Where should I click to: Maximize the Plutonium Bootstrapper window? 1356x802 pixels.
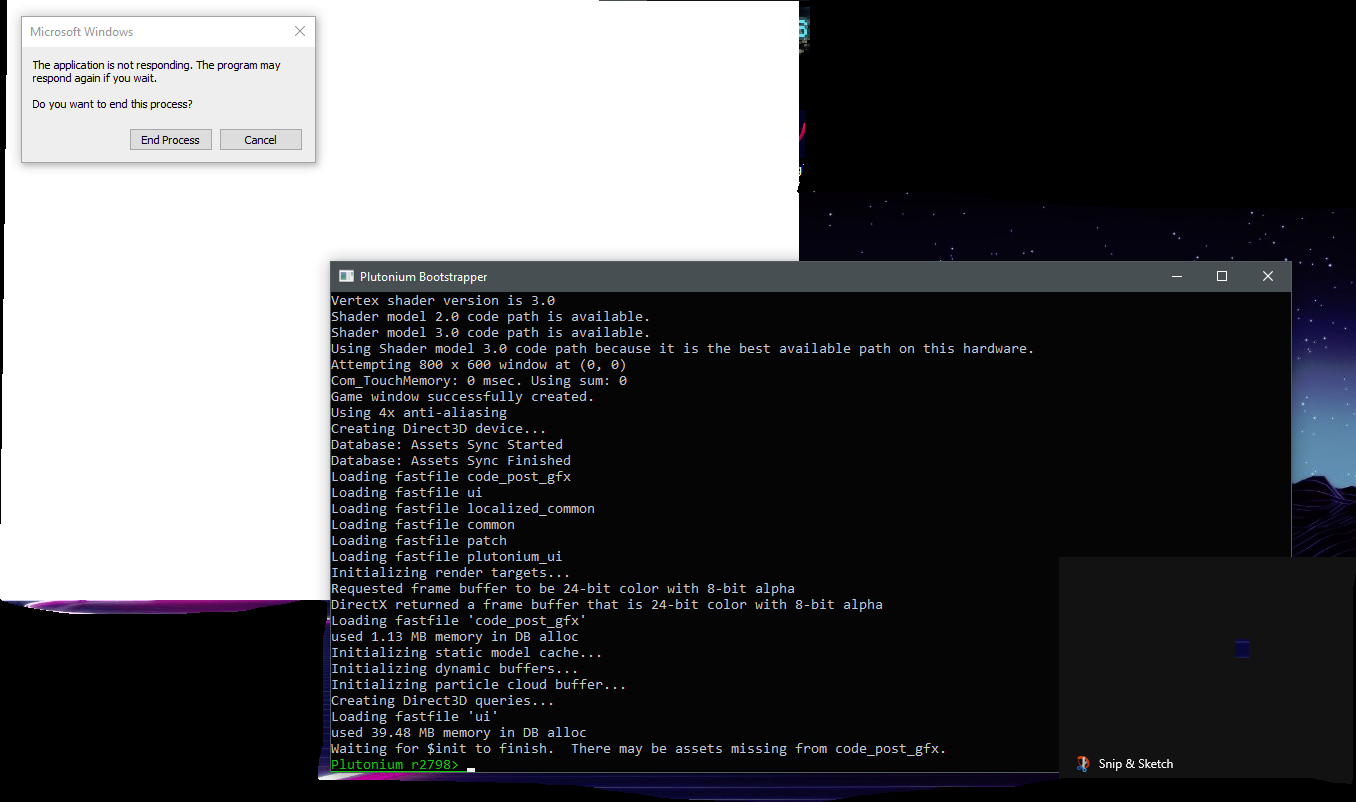[1221, 276]
